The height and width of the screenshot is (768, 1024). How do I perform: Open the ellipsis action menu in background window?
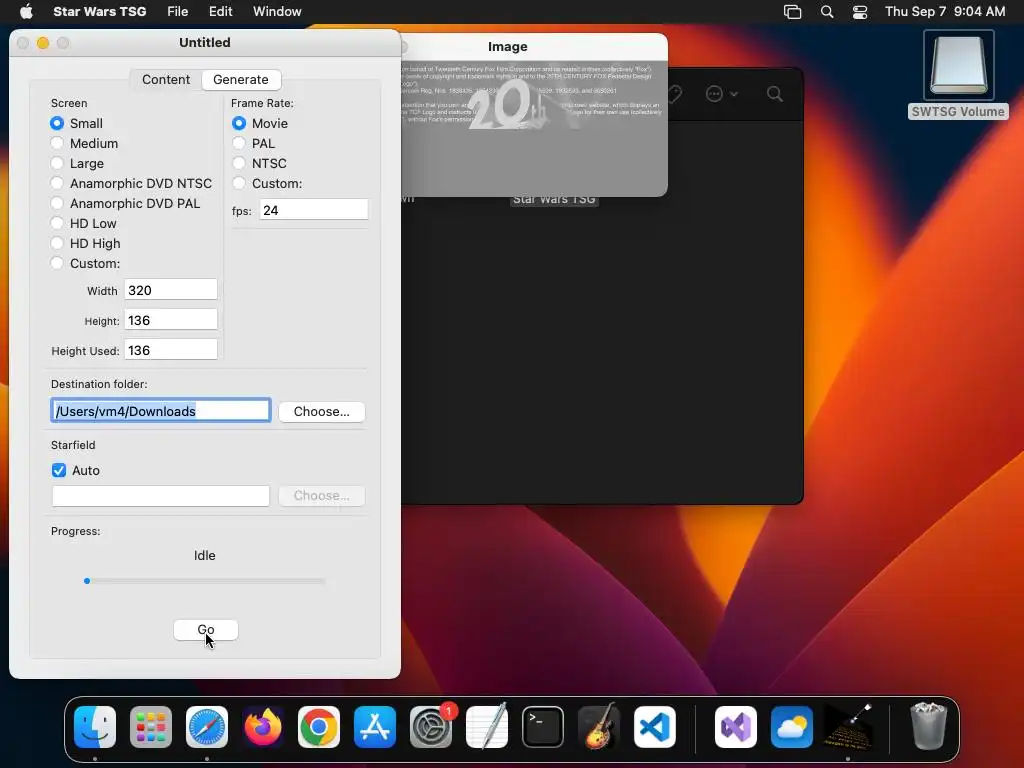721,94
